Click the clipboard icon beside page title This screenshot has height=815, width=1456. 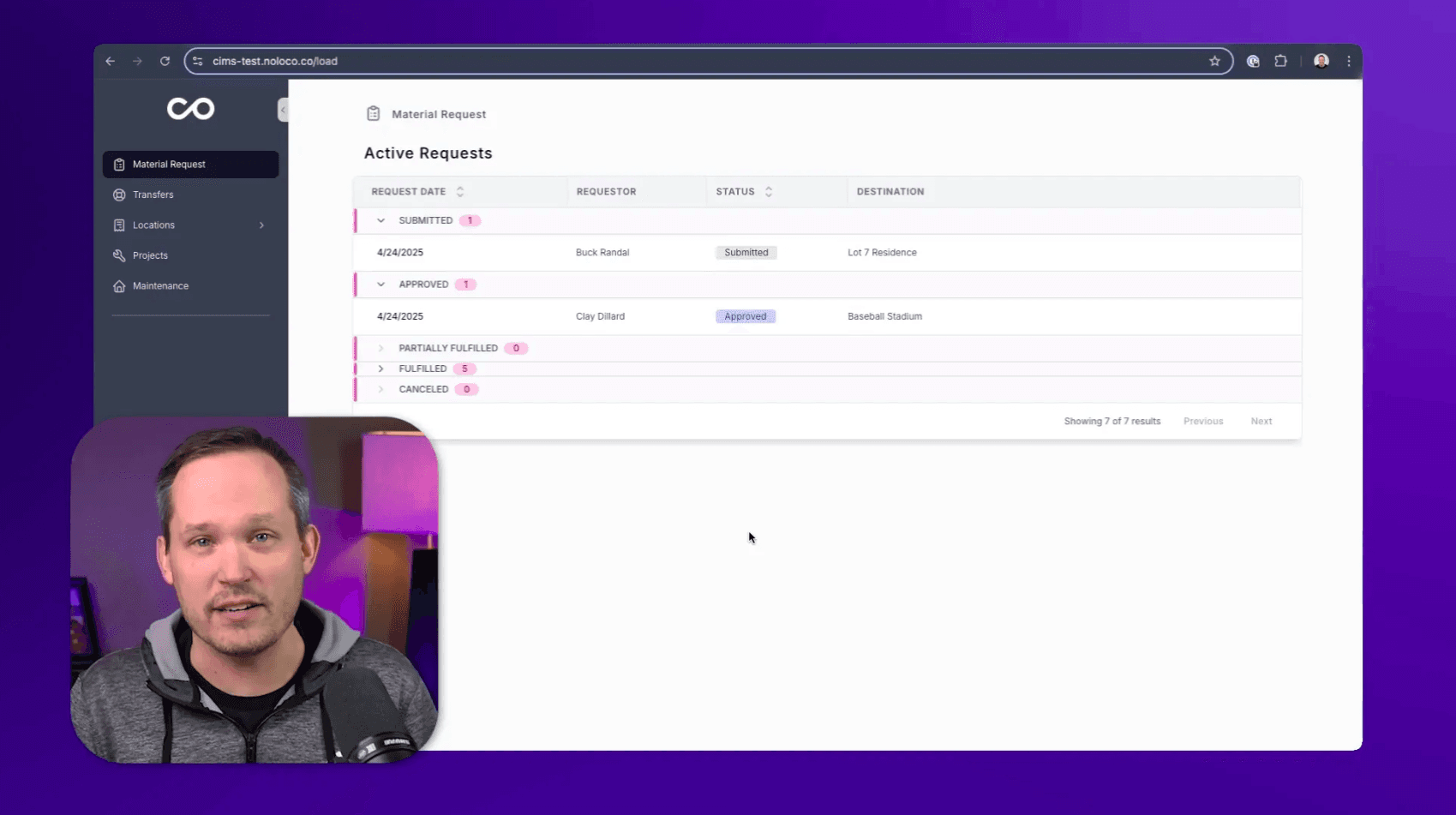pos(373,114)
